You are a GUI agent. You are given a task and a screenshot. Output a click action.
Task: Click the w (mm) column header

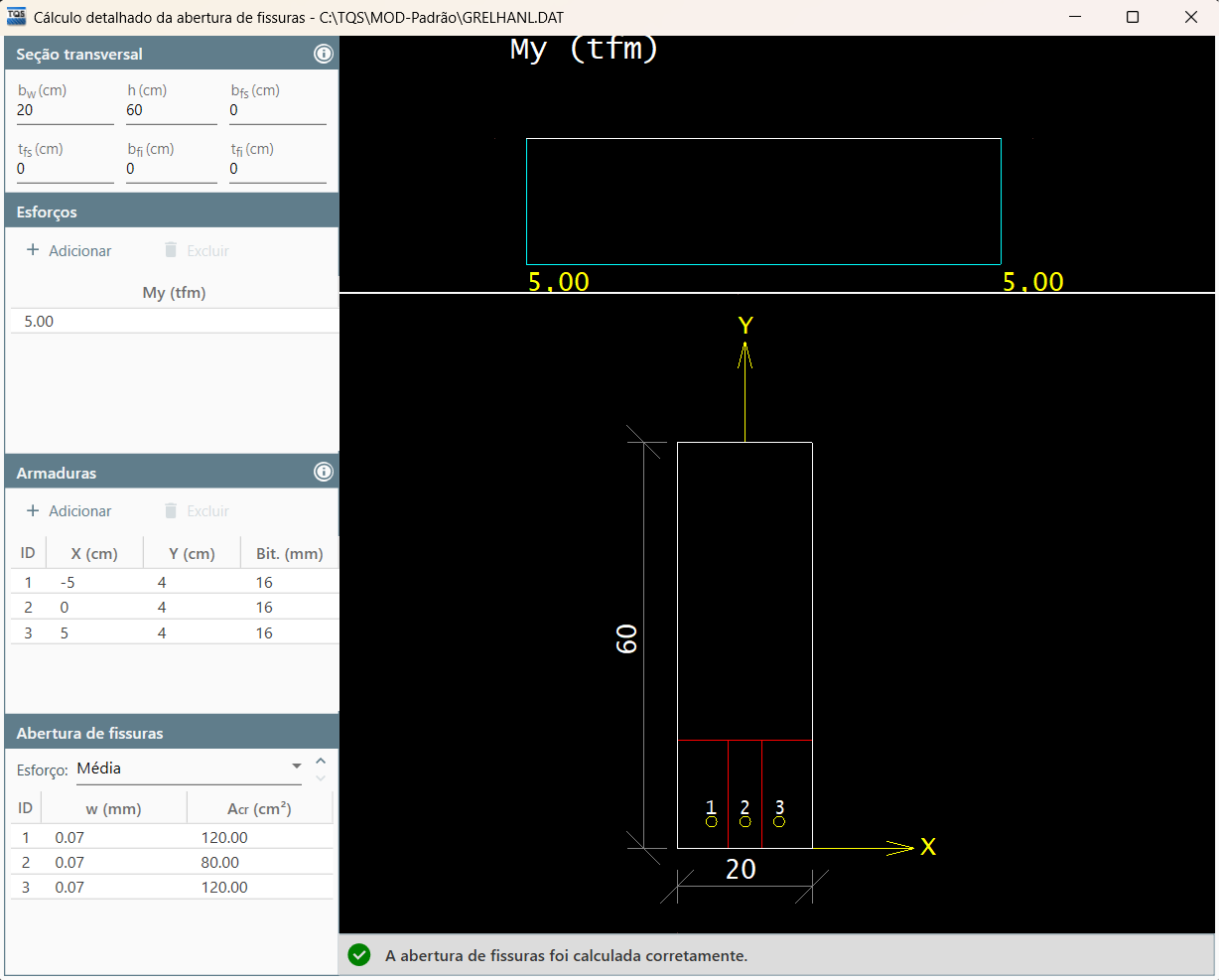pyautogui.click(x=113, y=809)
